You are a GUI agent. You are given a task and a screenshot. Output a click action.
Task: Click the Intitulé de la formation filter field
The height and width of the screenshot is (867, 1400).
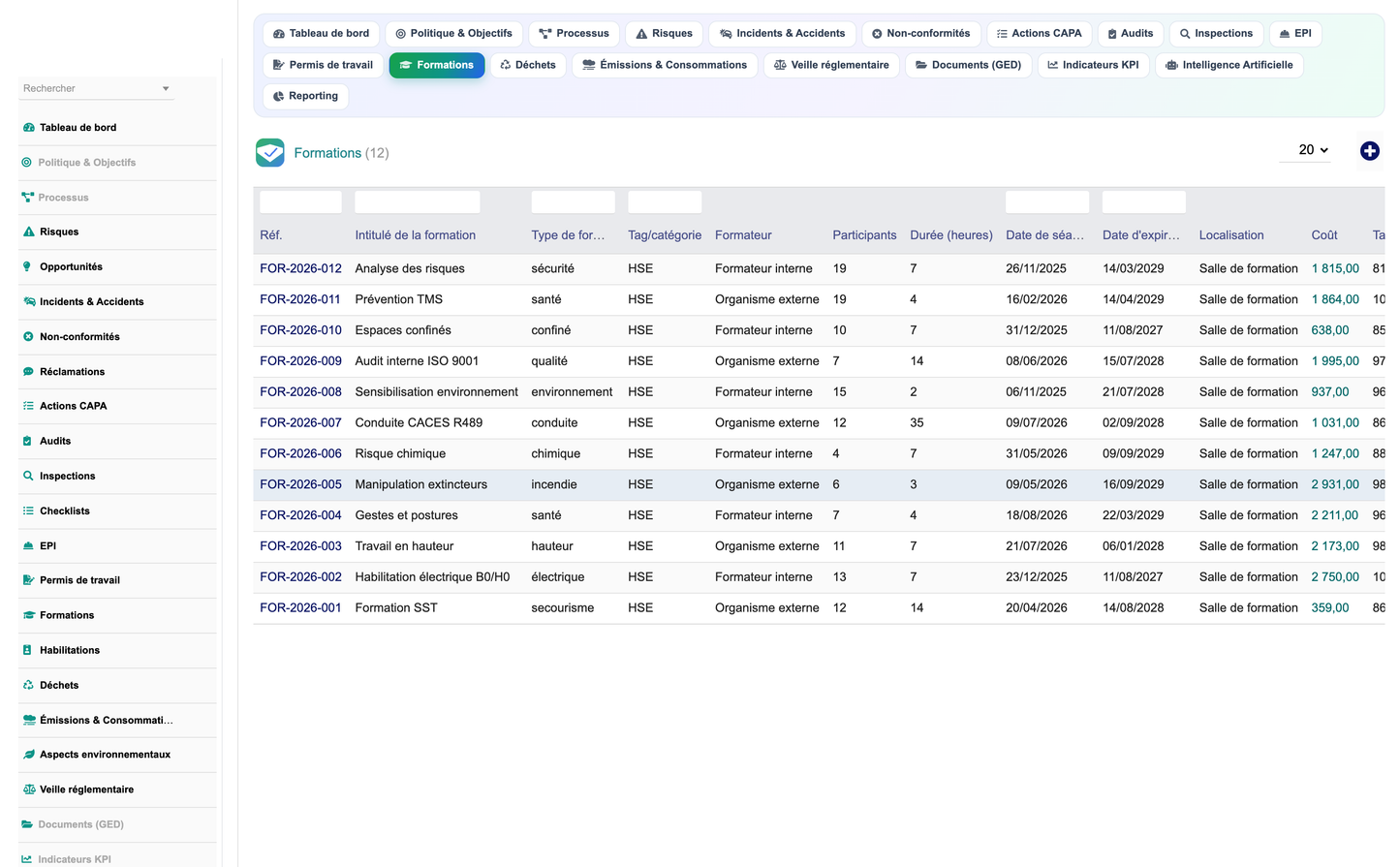tap(418, 202)
